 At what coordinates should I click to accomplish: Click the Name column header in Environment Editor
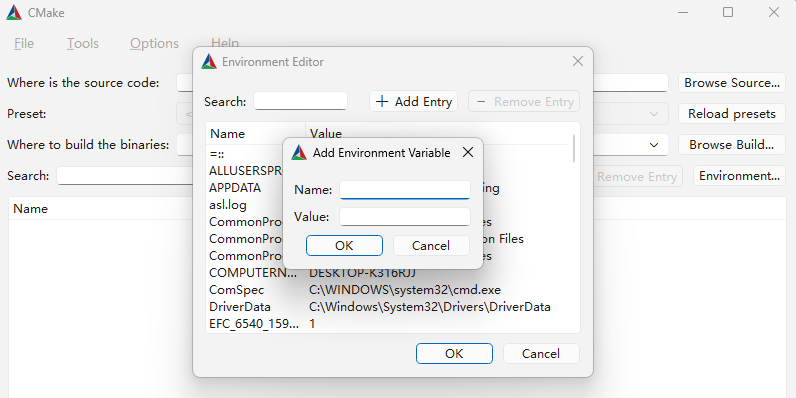[256, 134]
